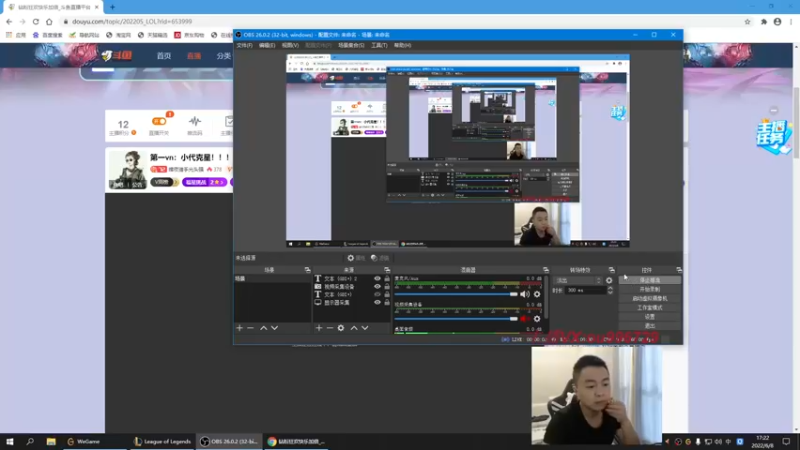Hide the 显示器采集 source eye icon
The height and width of the screenshot is (450, 800).
(x=377, y=303)
